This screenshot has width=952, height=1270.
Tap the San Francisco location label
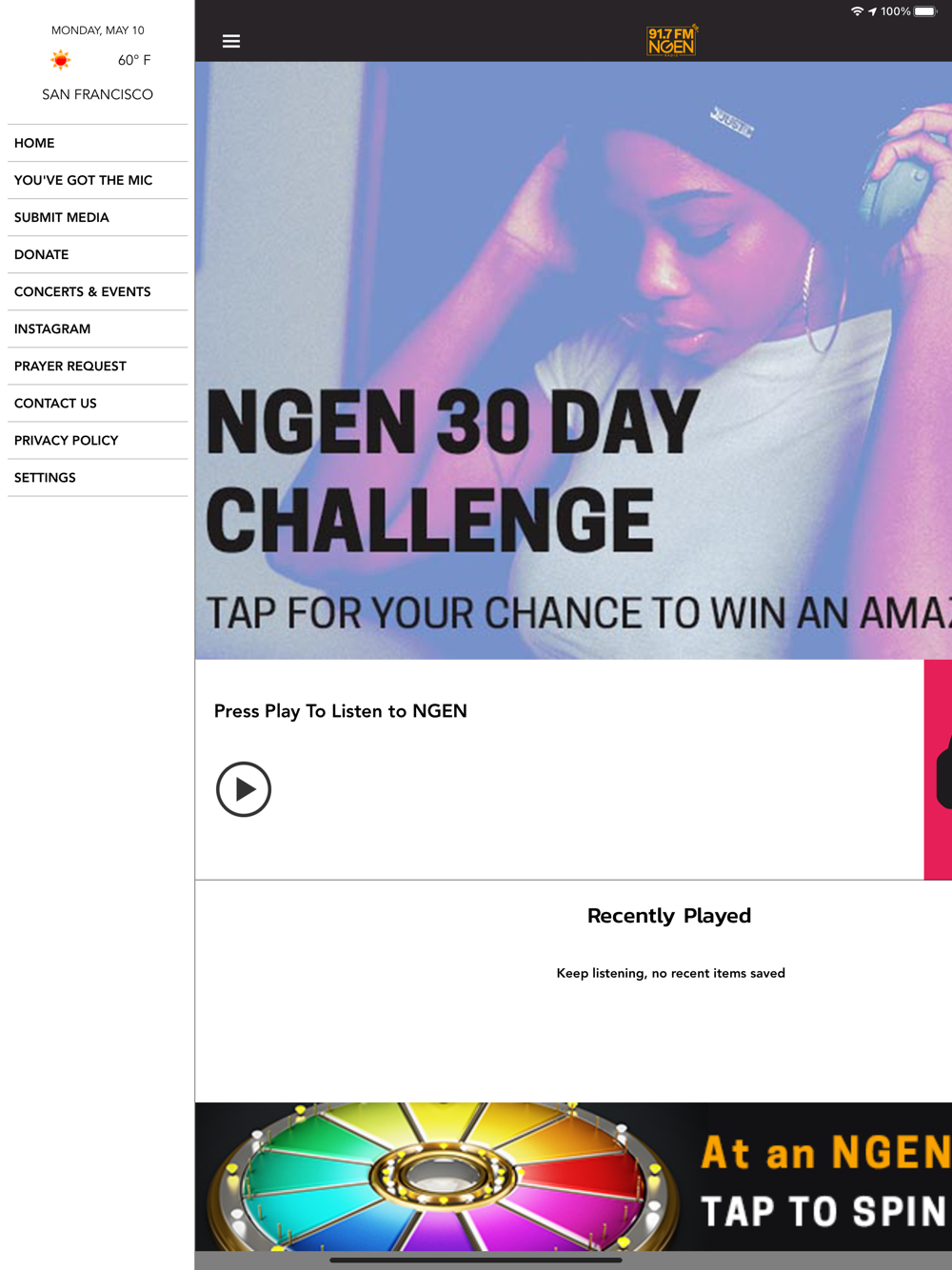coord(97,94)
